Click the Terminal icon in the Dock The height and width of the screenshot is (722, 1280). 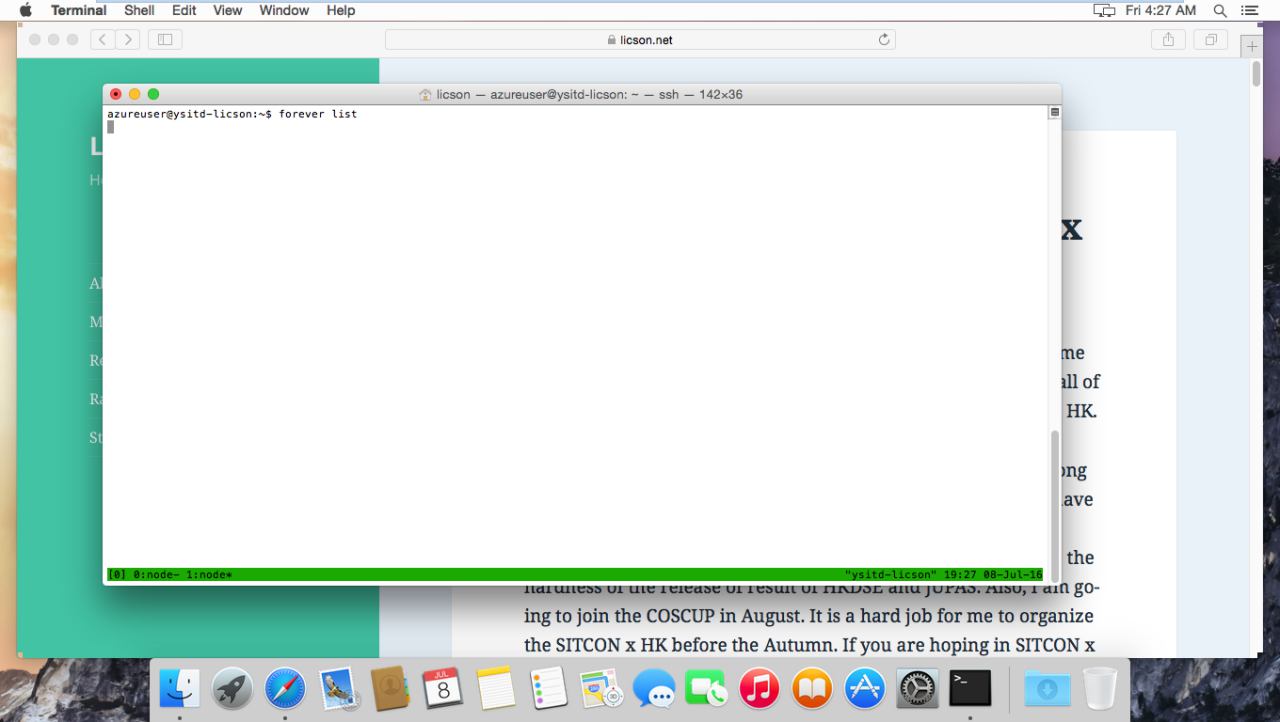(x=969, y=688)
